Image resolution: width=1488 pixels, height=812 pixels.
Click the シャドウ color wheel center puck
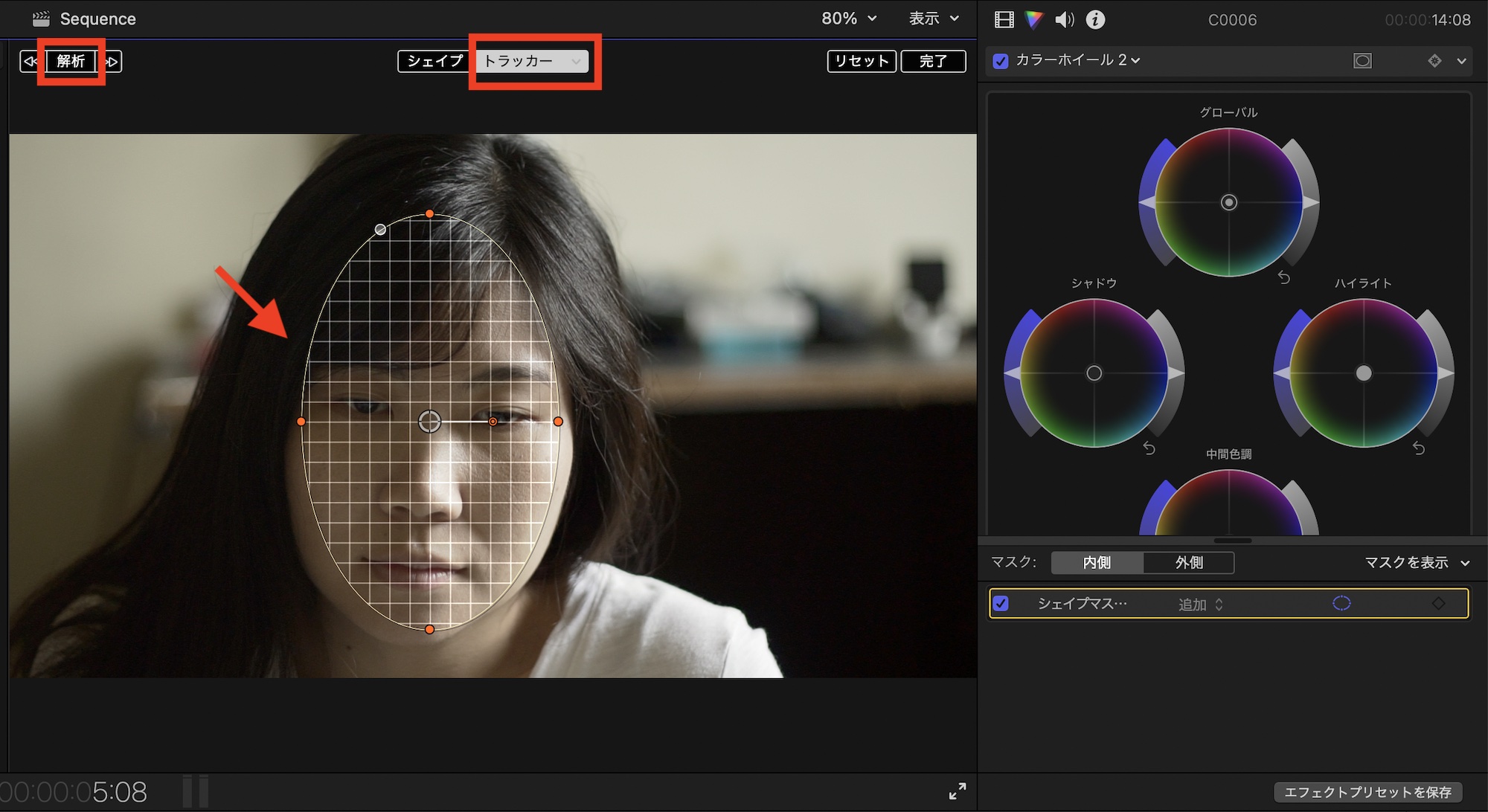(x=1094, y=373)
